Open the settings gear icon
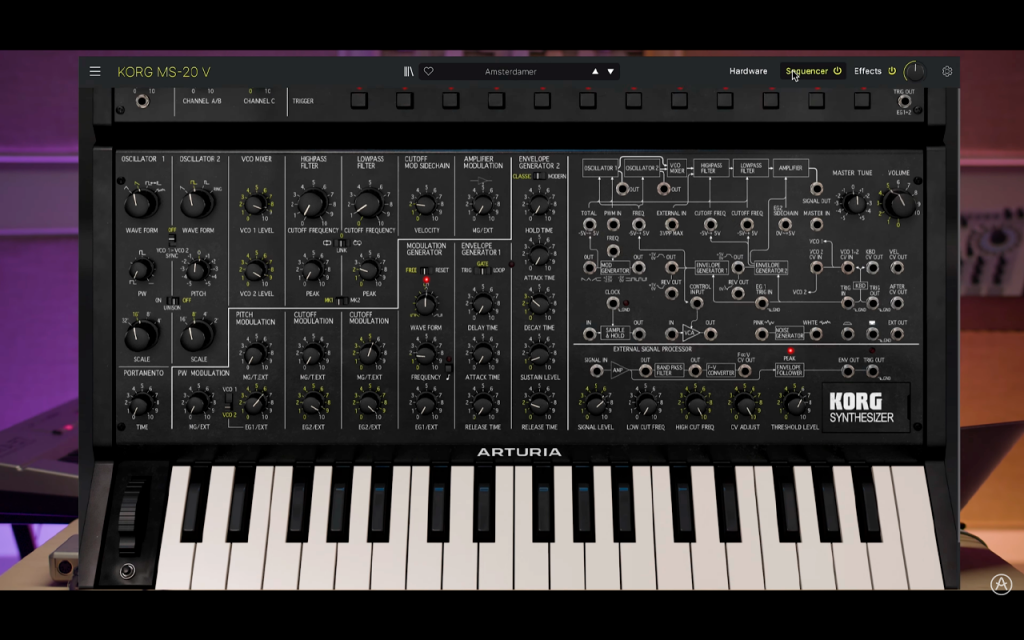The image size is (1024, 640). click(947, 71)
